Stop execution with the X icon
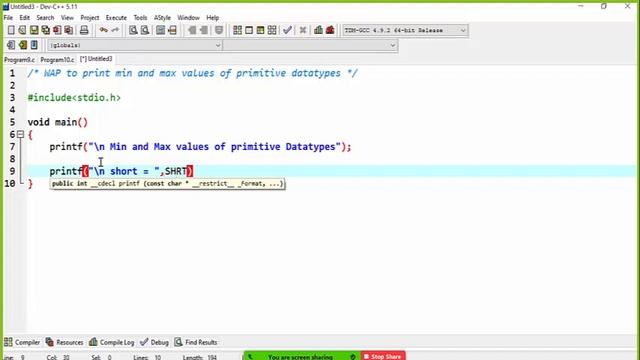The width and height of the screenshot is (640, 360). [x=303, y=30]
